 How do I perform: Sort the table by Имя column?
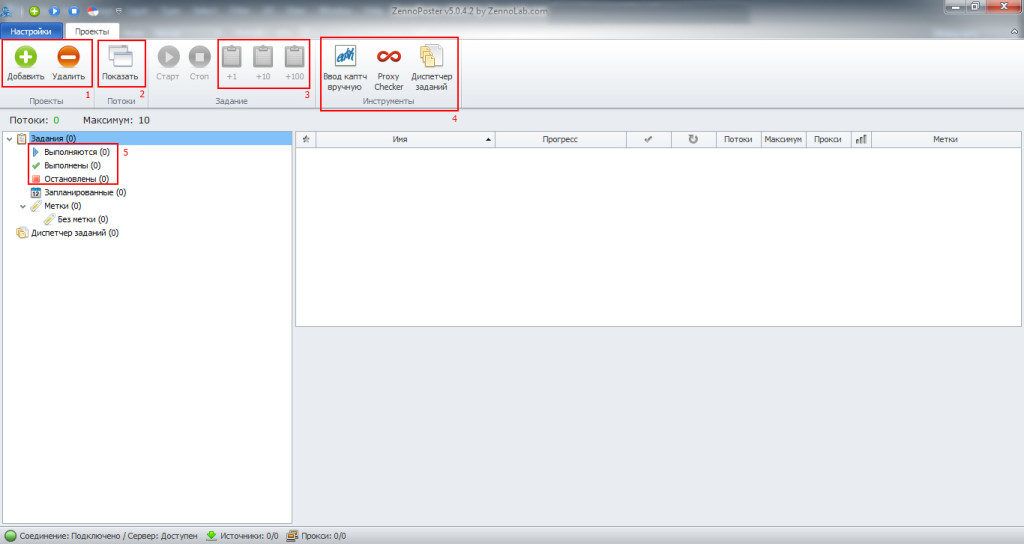click(x=400, y=140)
